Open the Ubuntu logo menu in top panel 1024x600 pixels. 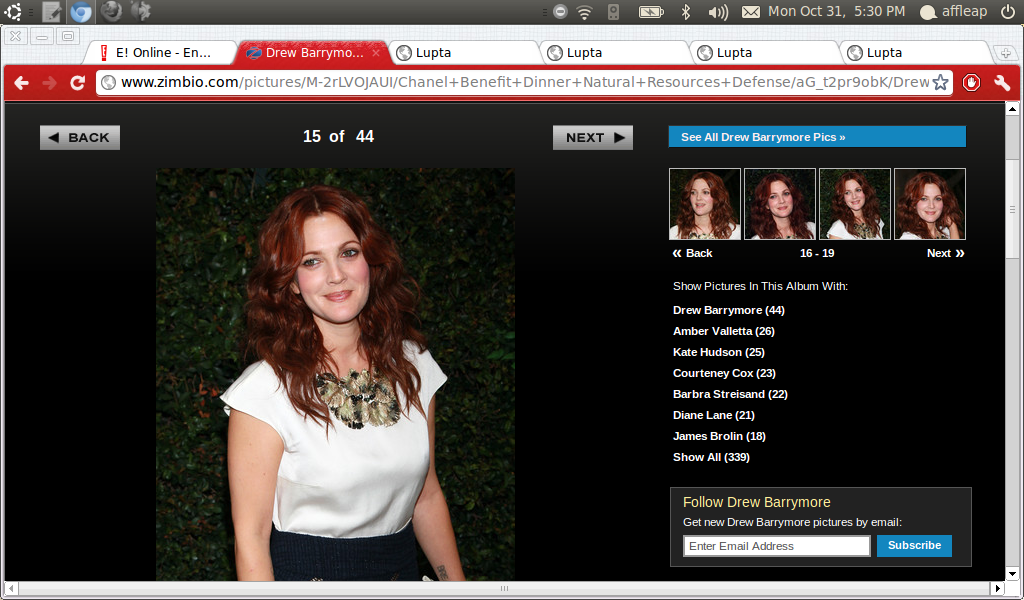coord(12,11)
